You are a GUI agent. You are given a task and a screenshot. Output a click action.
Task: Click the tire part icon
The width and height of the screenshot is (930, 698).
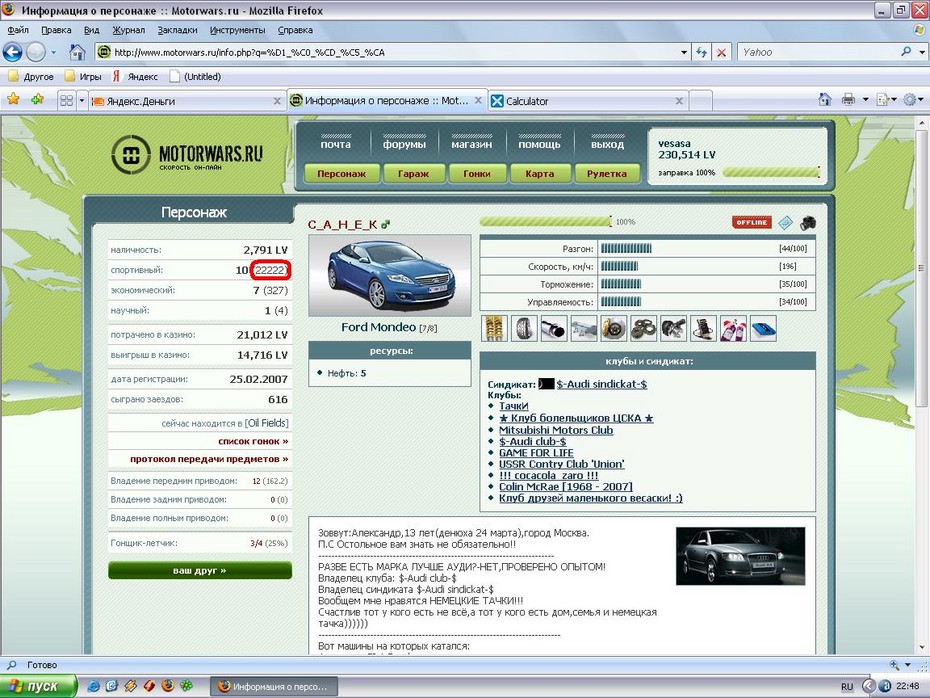click(524, 328)
